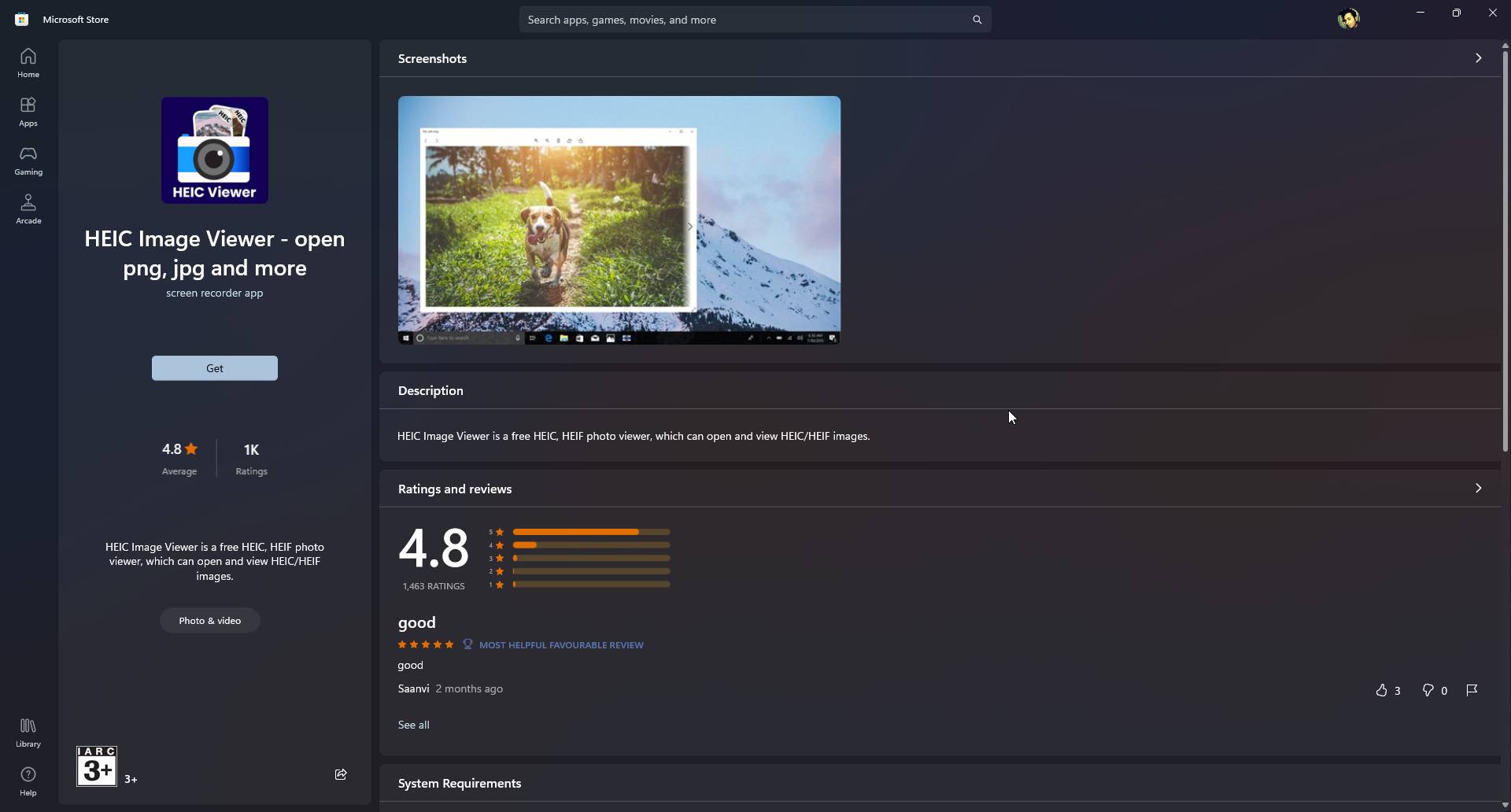Click the Microsoft Store logo icon
The image size is (1511, 812).
22,20
